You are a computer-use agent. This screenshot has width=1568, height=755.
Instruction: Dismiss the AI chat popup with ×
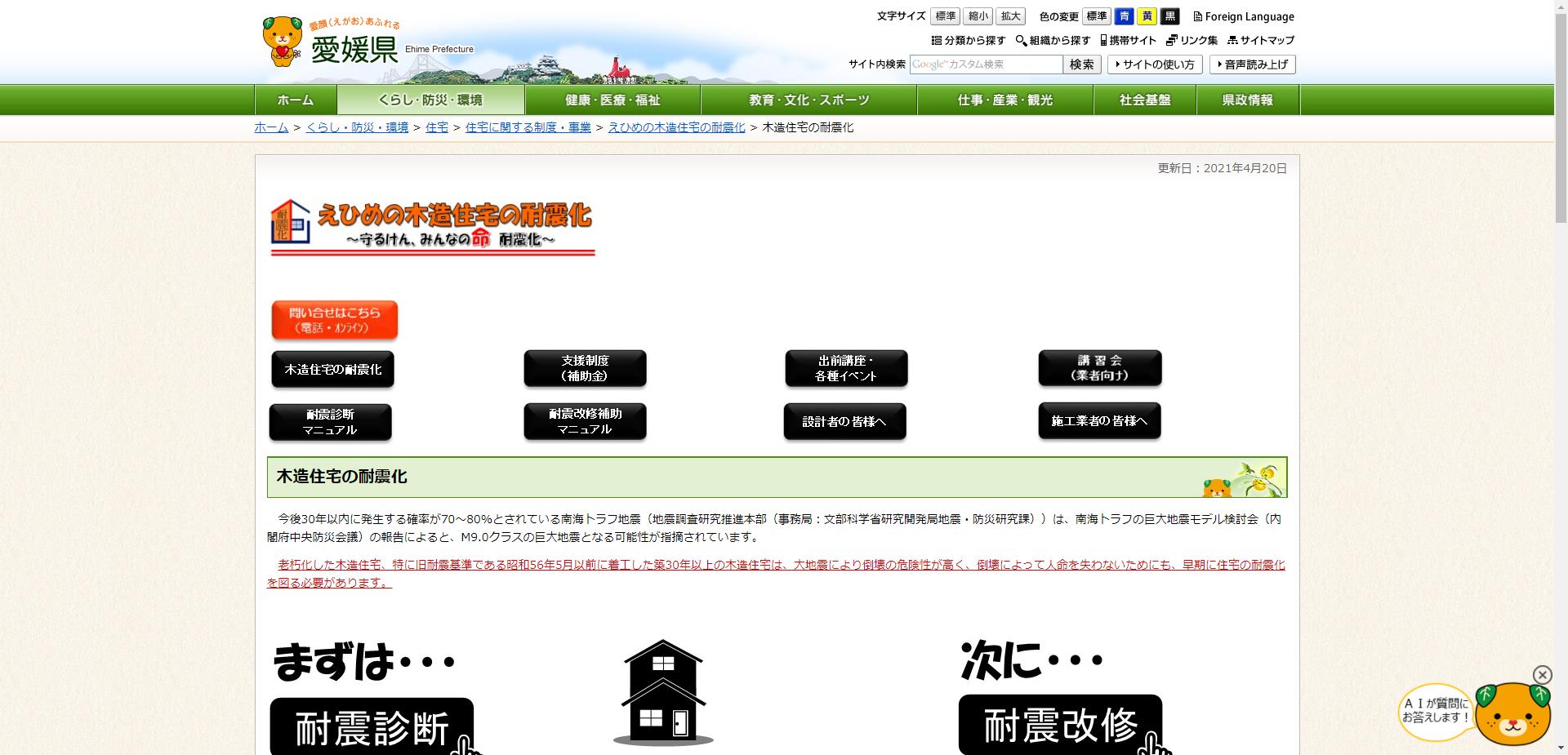click(x=1542, y=676)
